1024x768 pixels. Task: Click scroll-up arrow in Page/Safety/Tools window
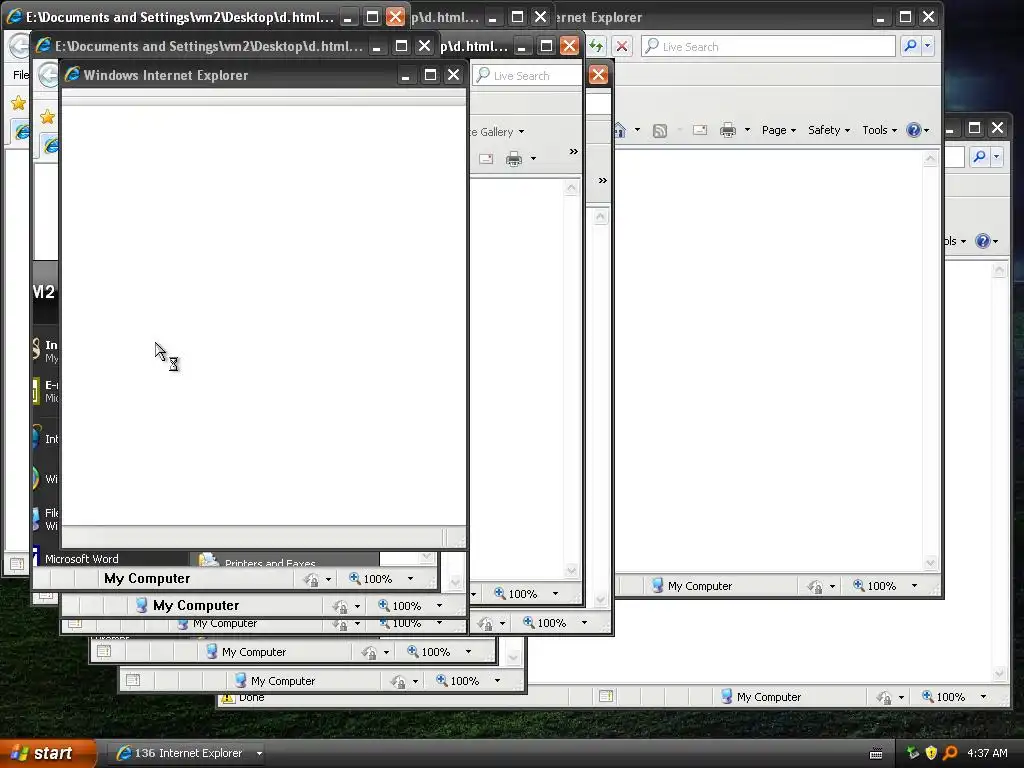click(931, 159)
